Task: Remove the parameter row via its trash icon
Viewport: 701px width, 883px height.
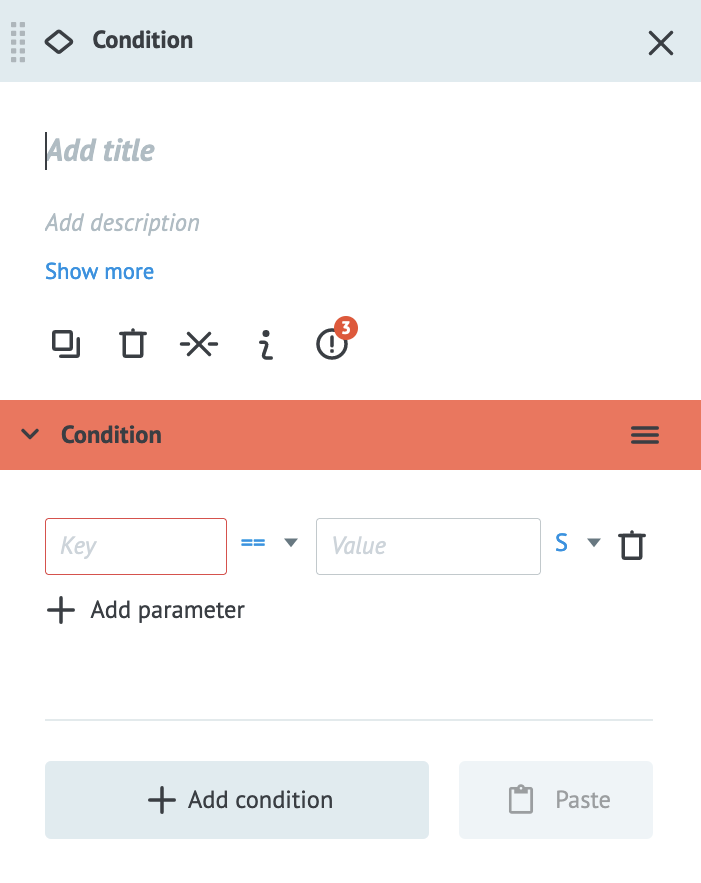Action: click(631, 545)
